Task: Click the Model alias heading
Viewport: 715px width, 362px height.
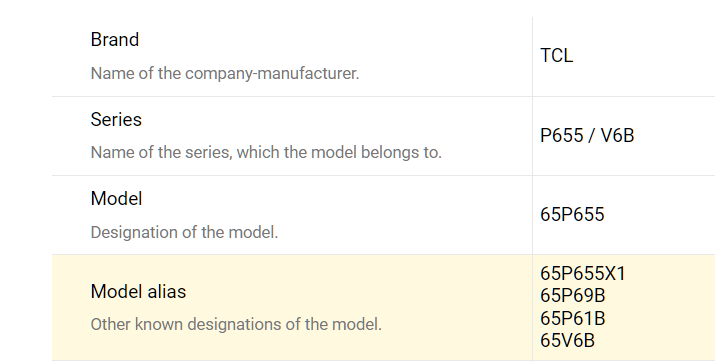Action: click(x=138, y=291)
